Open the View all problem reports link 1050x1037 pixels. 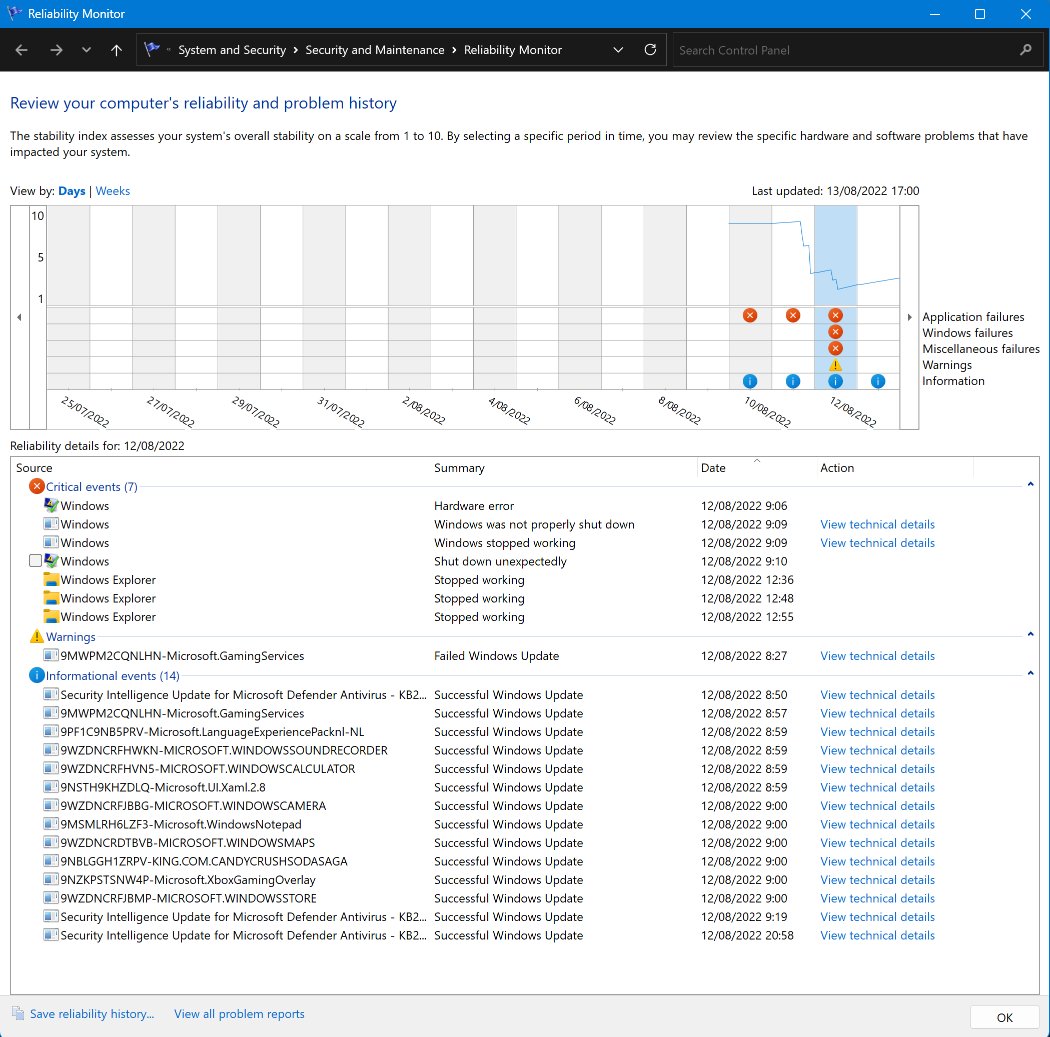[239, 1014]
